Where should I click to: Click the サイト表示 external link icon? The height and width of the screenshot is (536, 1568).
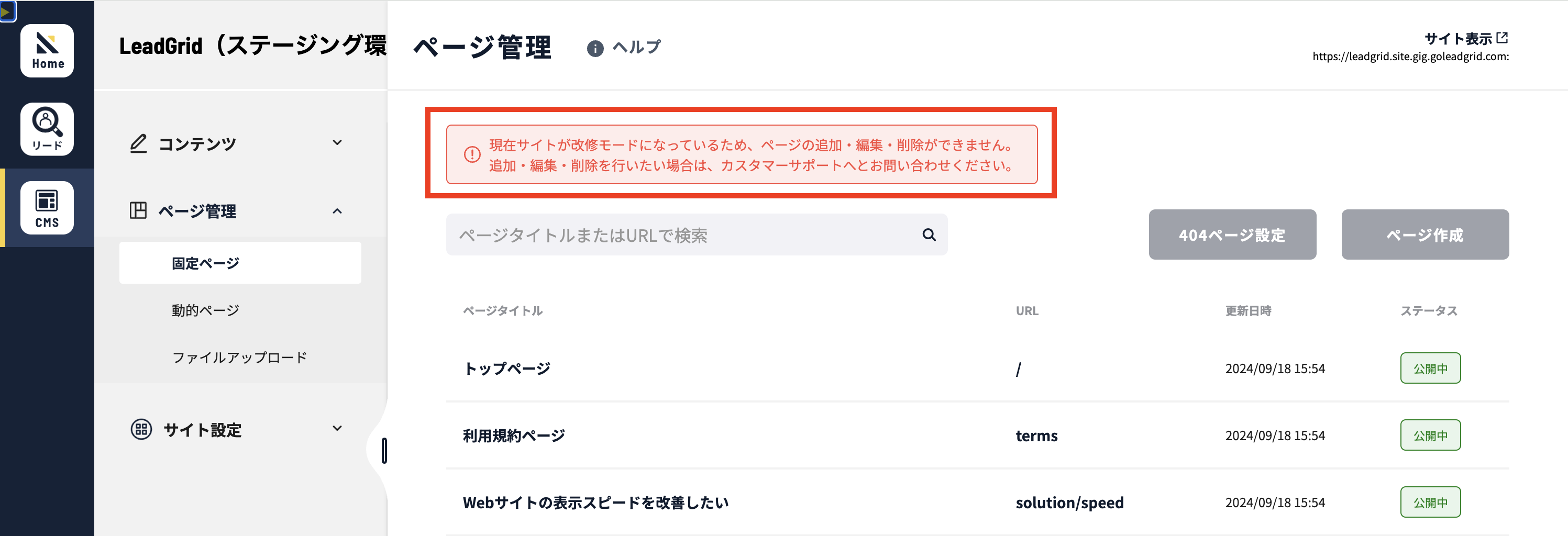(1502, 38)
